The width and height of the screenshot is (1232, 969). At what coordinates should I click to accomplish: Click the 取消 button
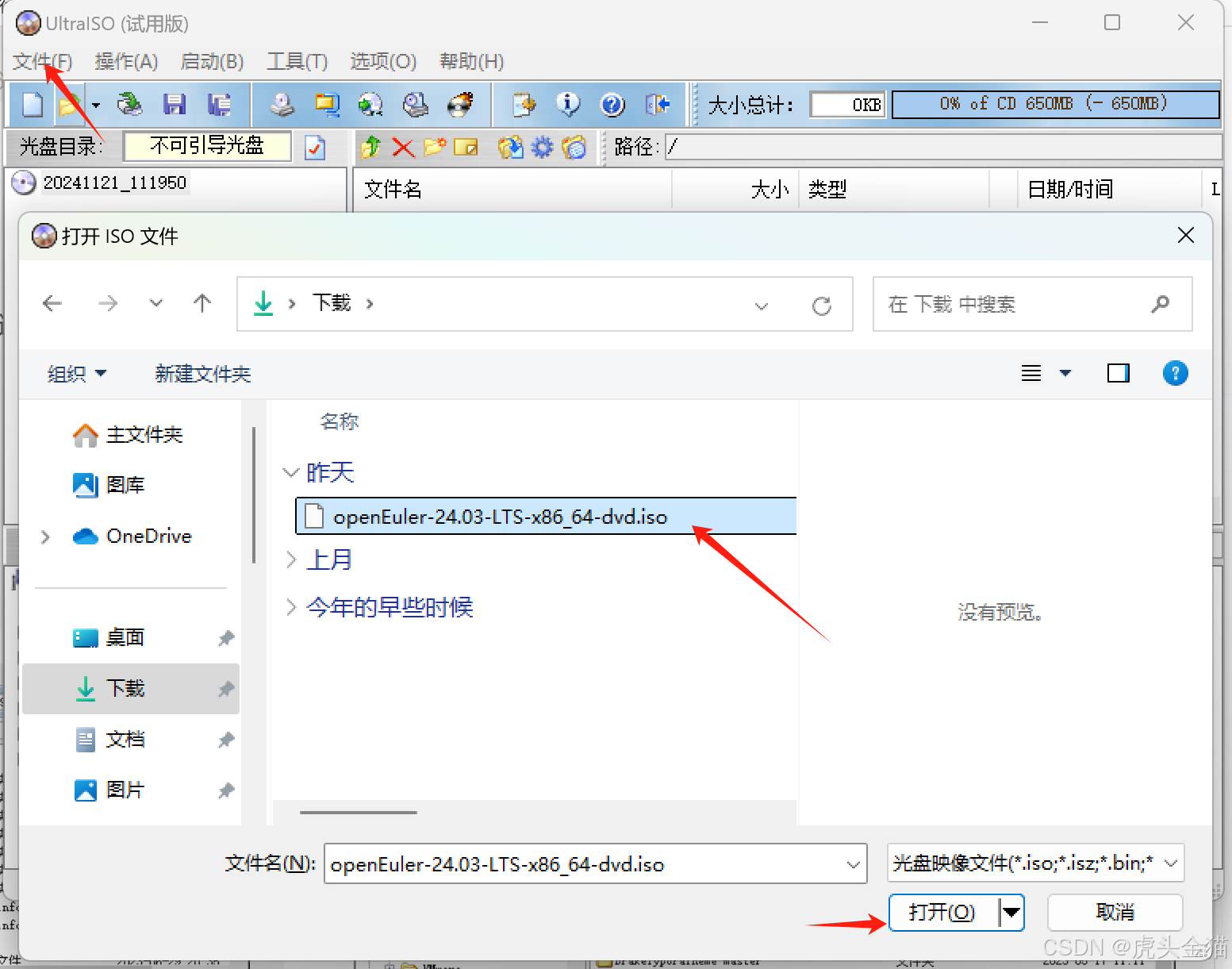click(1115, 913)
